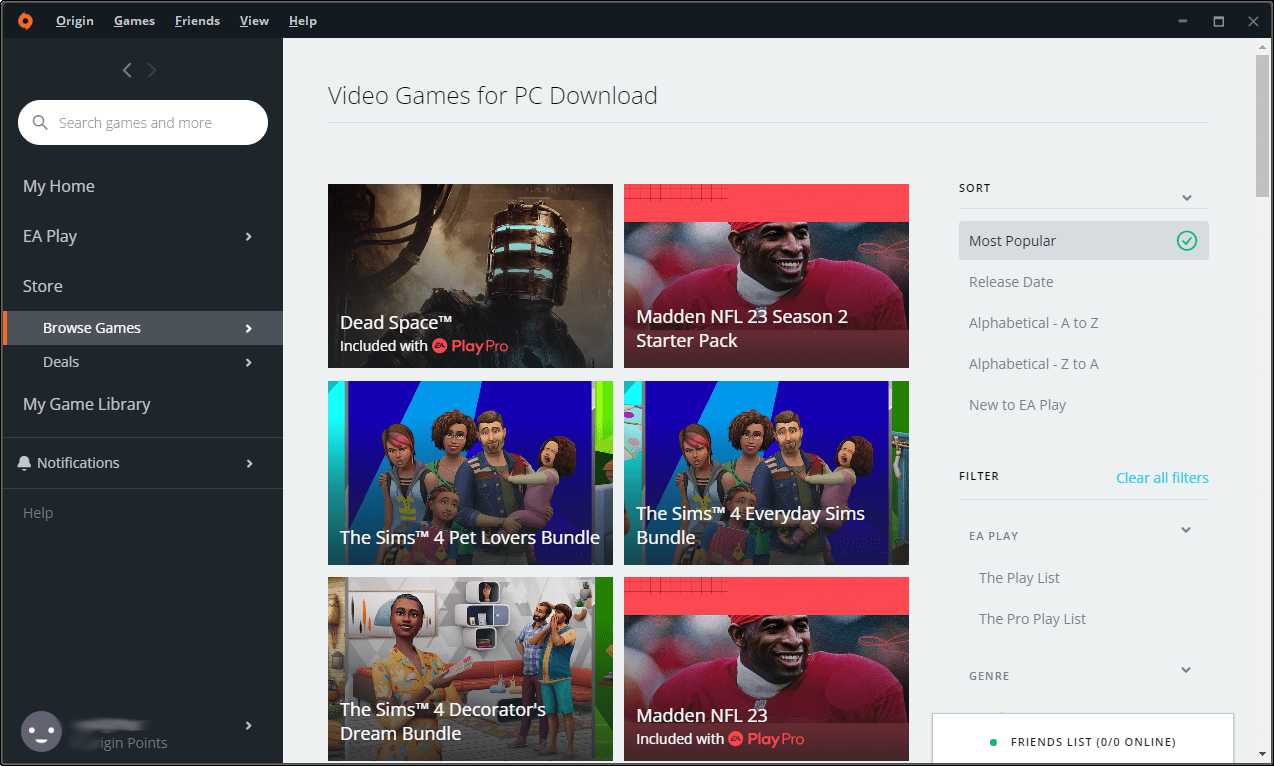Open The Sims 4 Everyday Sims Bundle
This screenshot has height=766, width=1274.
(766, 473)
